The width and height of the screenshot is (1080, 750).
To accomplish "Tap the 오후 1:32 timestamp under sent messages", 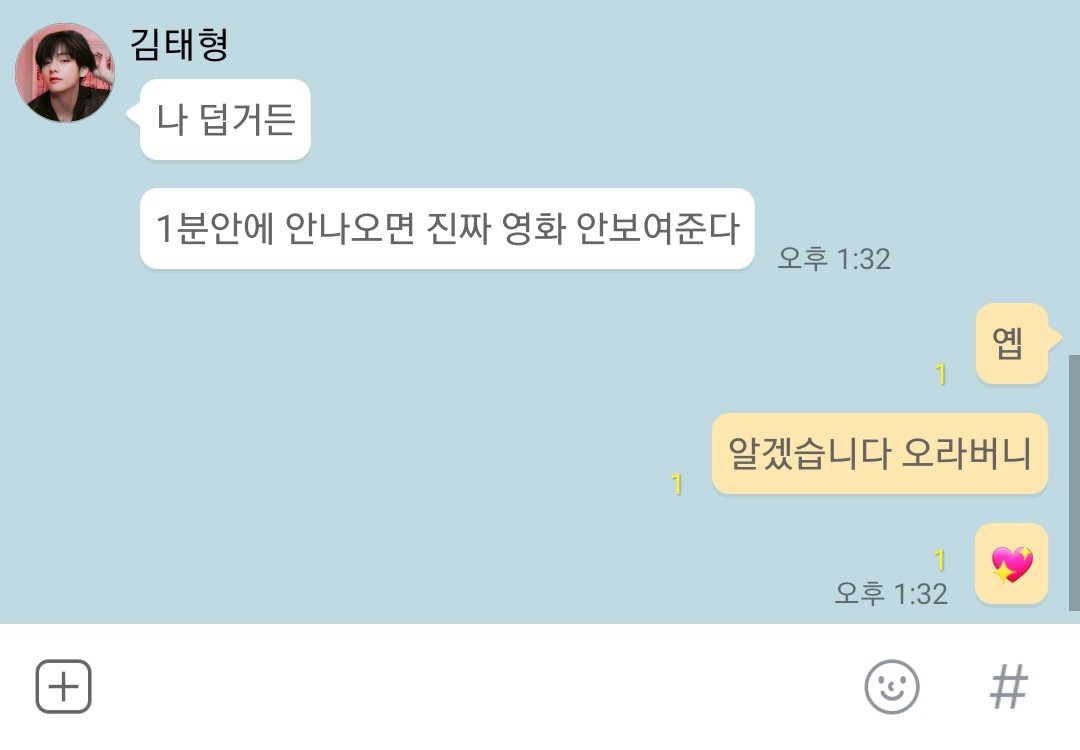I will (891, 594).
